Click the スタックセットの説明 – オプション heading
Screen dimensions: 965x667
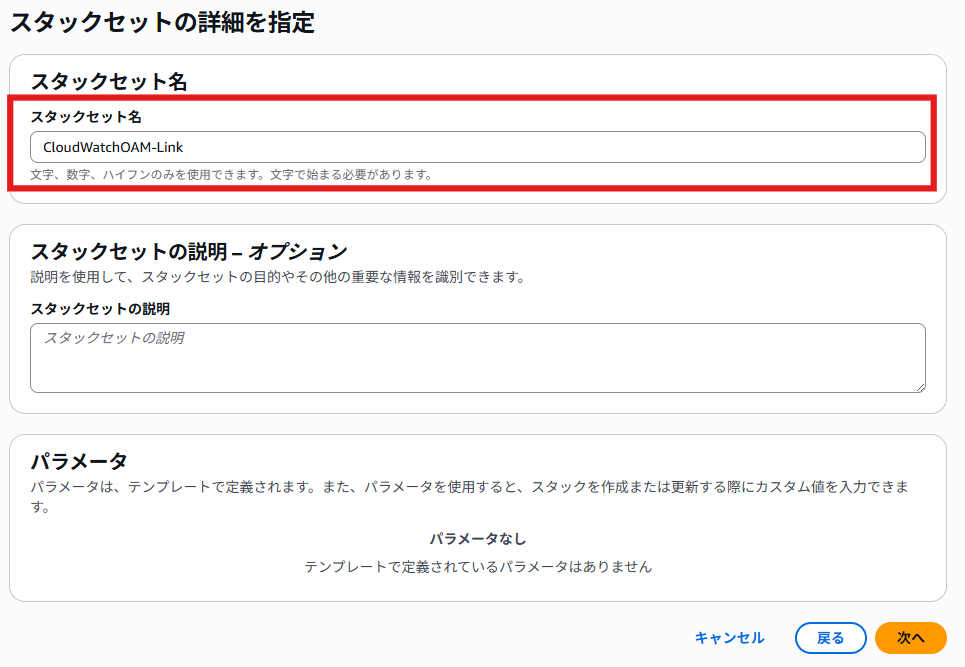click(x=189, y=251)
